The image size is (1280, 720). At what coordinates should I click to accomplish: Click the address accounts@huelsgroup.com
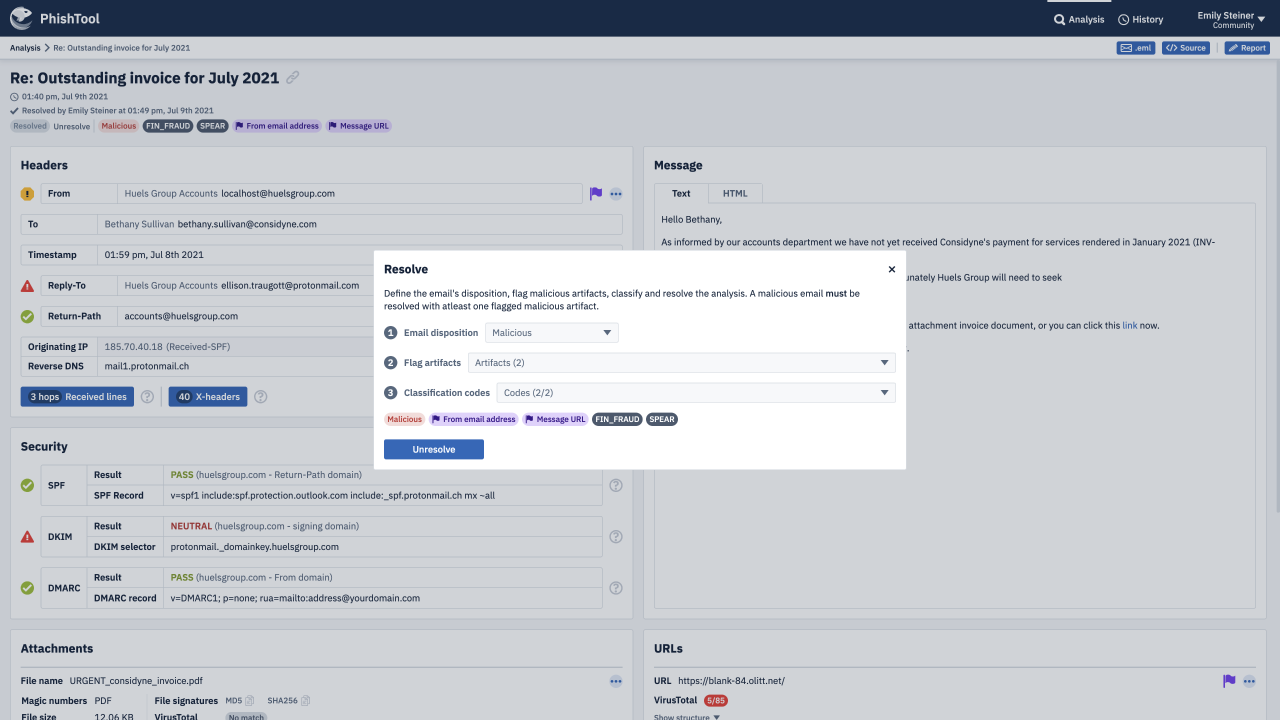(x=181, y=316)
